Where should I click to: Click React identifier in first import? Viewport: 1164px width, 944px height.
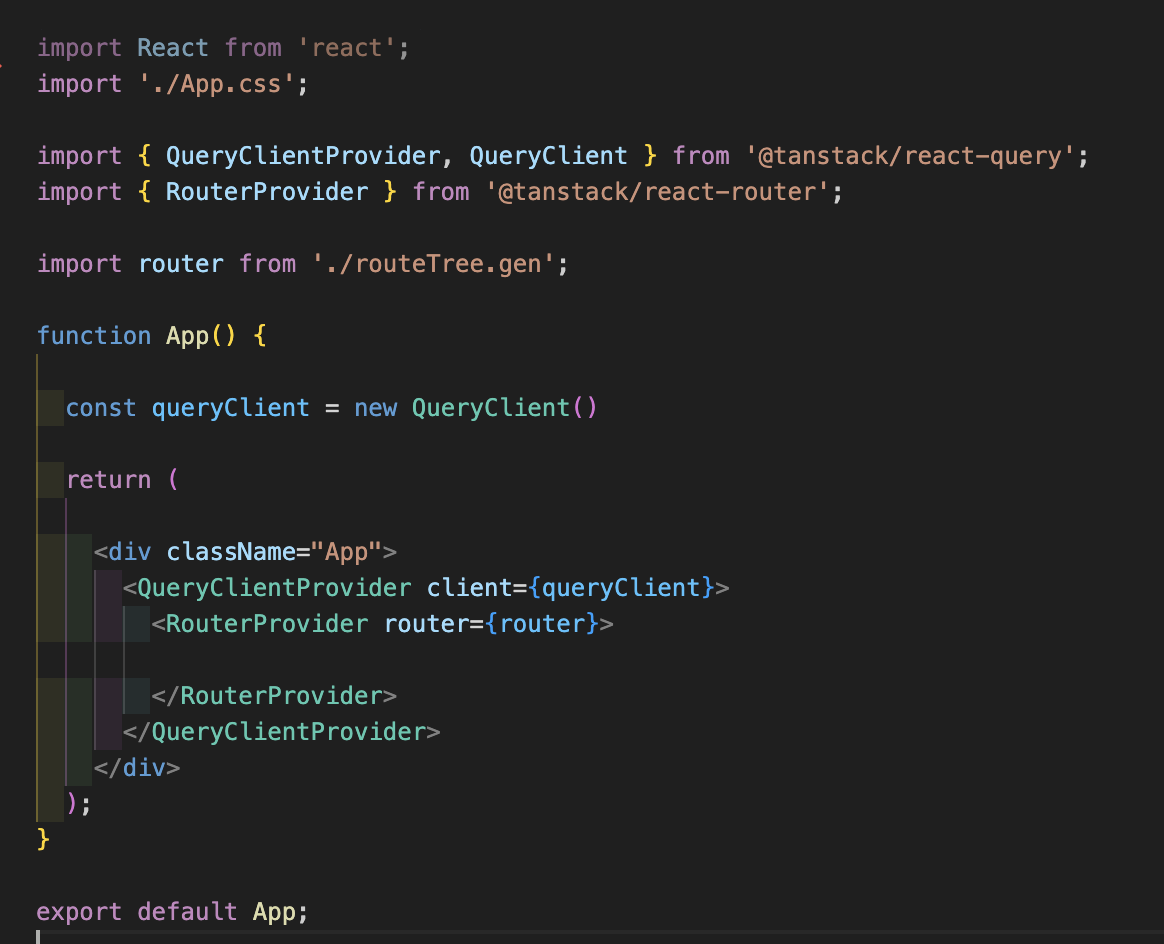tap(173, 48)
